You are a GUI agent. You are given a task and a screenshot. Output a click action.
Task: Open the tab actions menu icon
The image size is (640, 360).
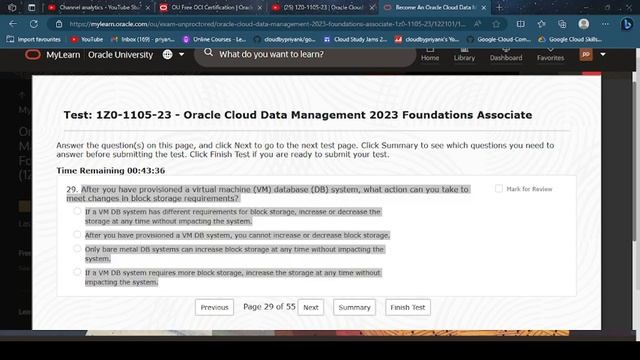pyautogui.click(x=31, y=7)
